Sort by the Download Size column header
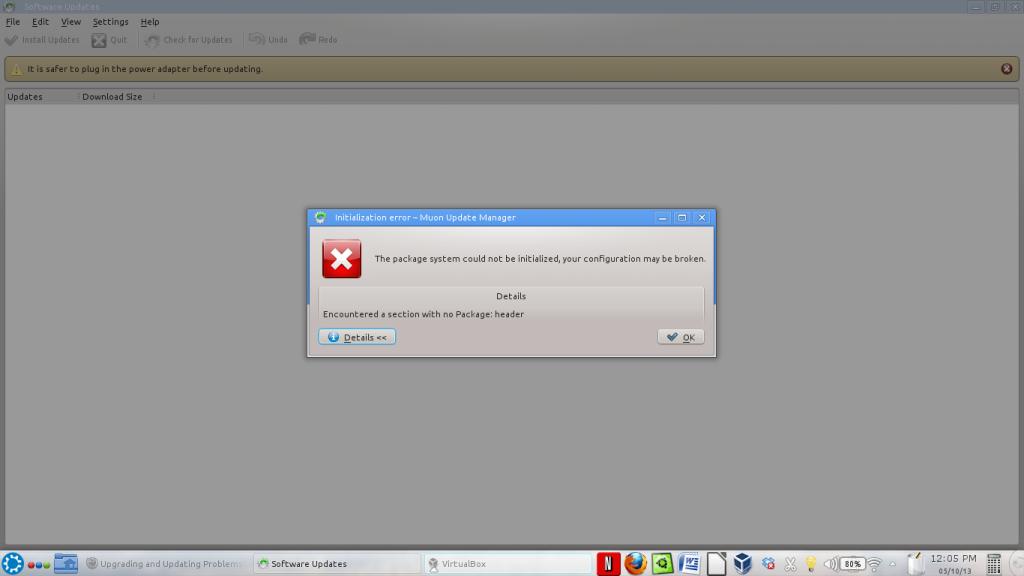Screen dimensions: 1024x576 (x=112, y=97)
